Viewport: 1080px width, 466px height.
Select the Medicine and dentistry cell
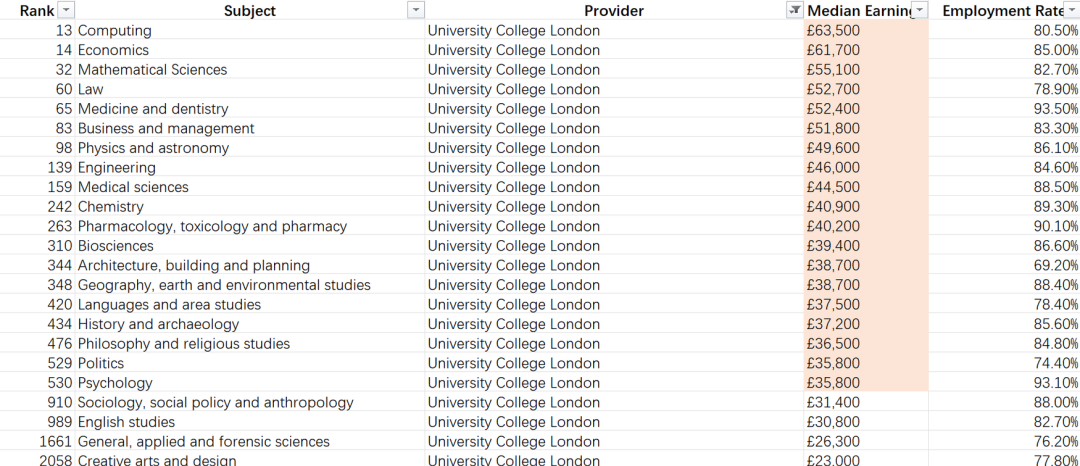250,109
